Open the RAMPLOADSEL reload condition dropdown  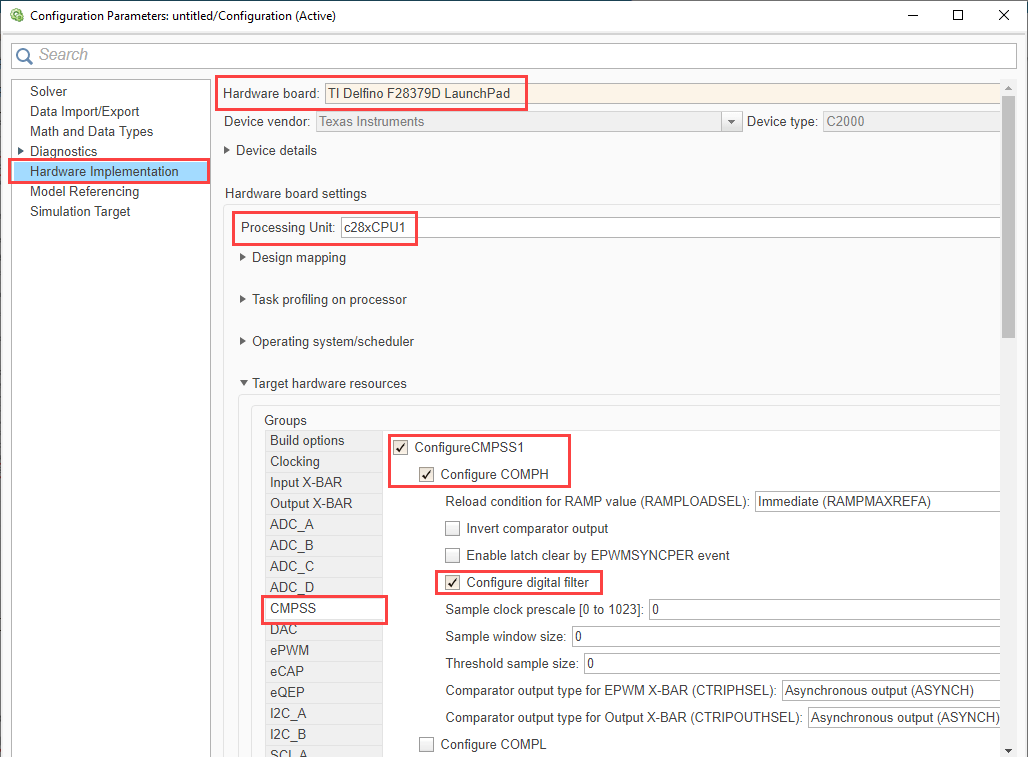coord(877,501)
